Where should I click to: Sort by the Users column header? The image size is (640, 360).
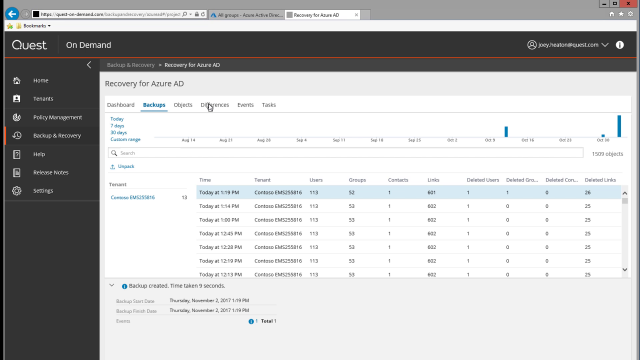point(316,180)
